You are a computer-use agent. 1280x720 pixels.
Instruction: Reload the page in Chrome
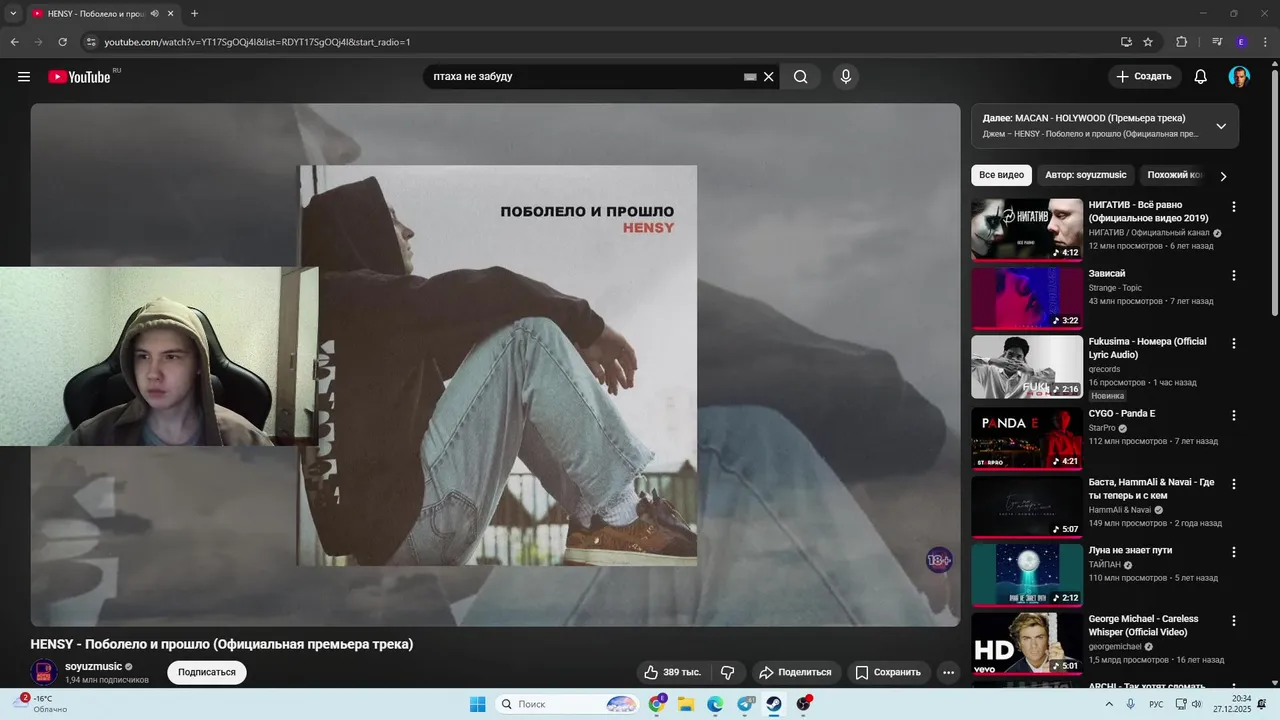(x=62, y=42)
